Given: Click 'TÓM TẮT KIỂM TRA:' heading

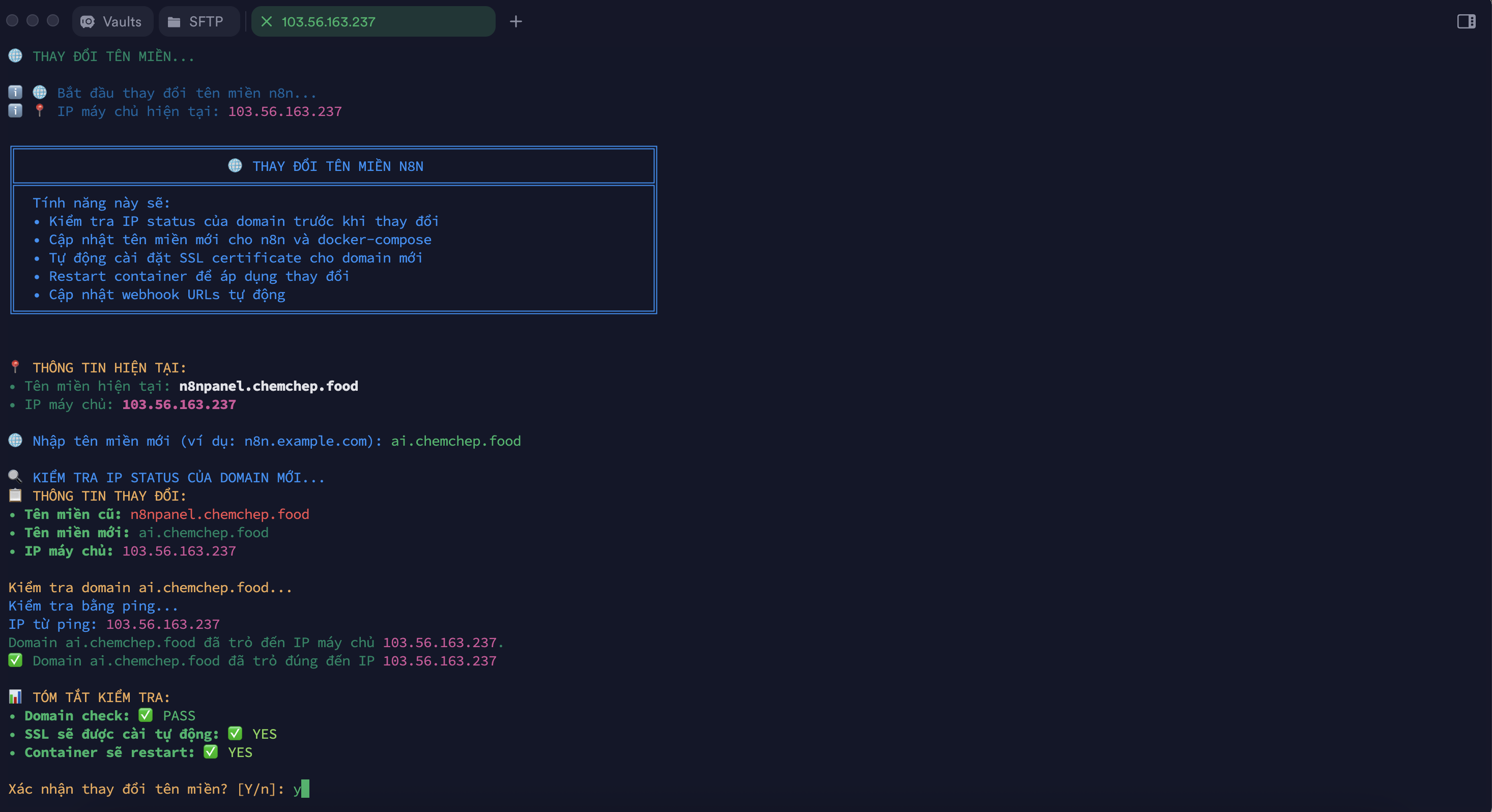Looking at the screenshot, I should click(x=101, y=697).
